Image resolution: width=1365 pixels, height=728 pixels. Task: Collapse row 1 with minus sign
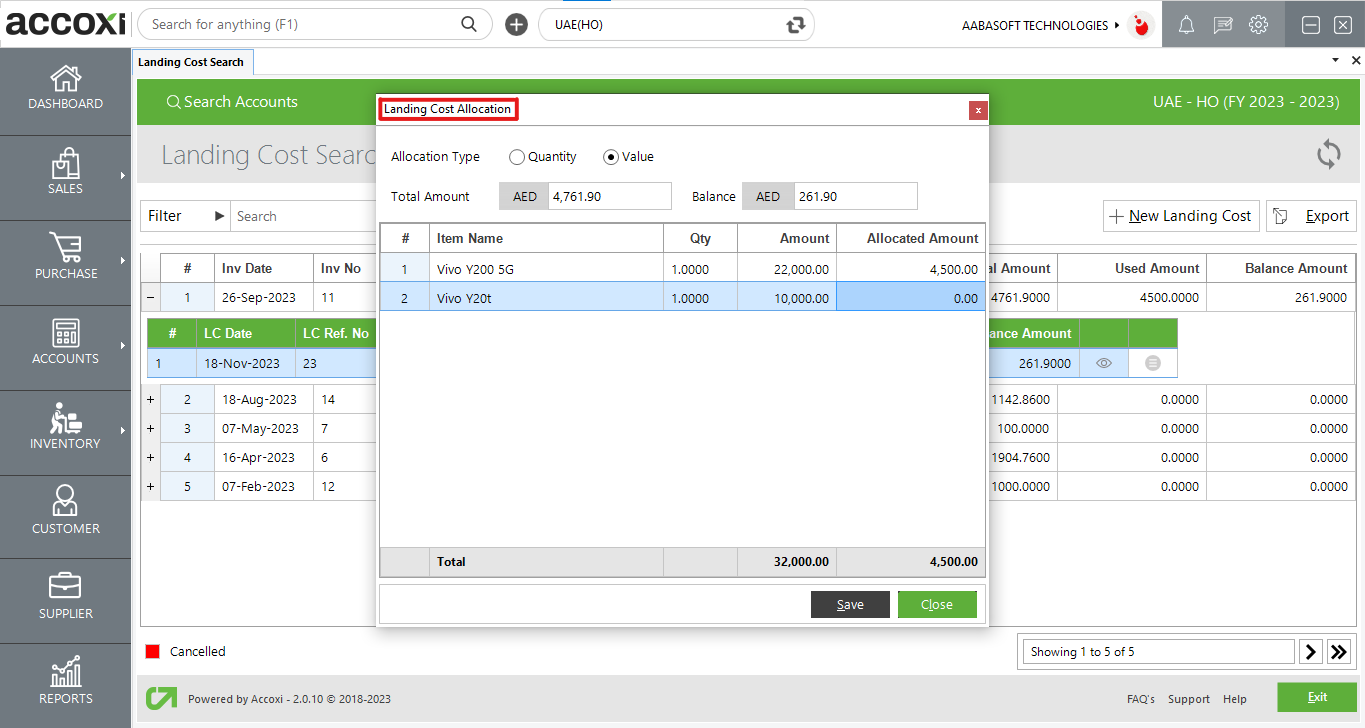[150, 297]
